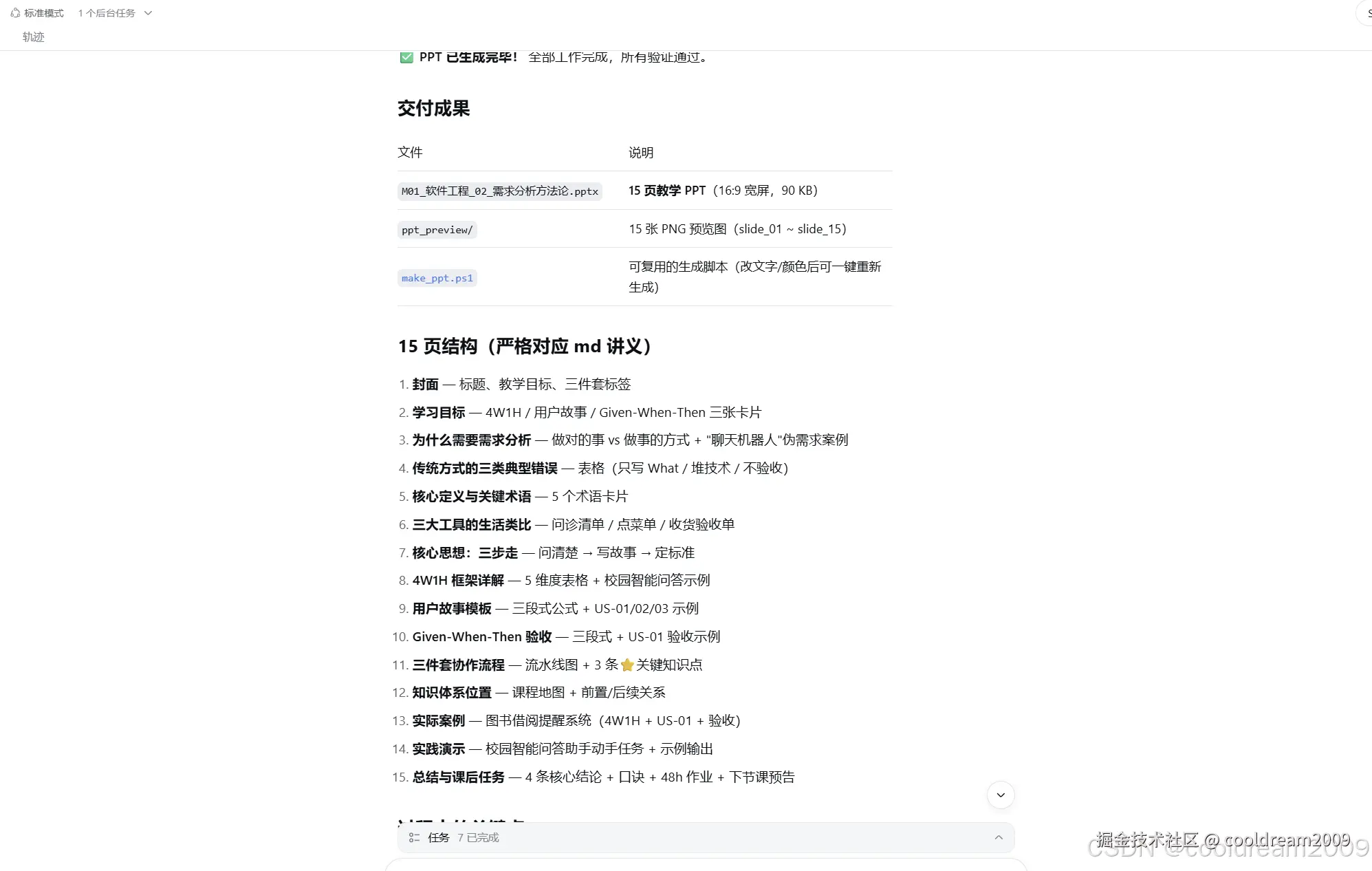Viewport: 1372px width, 871px height.
Task: Click the 说明 column header
Action: point(641,152)
